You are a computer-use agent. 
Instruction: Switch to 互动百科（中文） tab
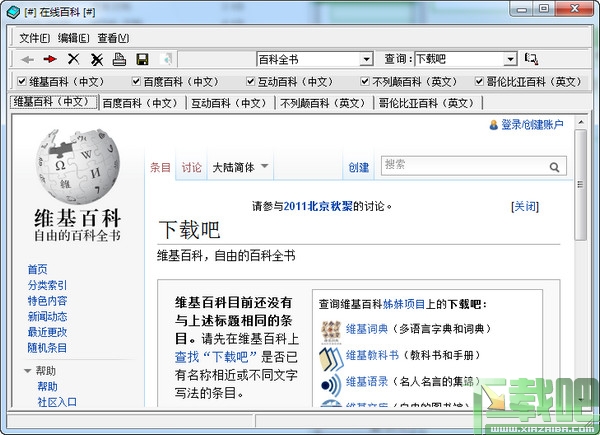pyautogui.click(x=230, y=103)
